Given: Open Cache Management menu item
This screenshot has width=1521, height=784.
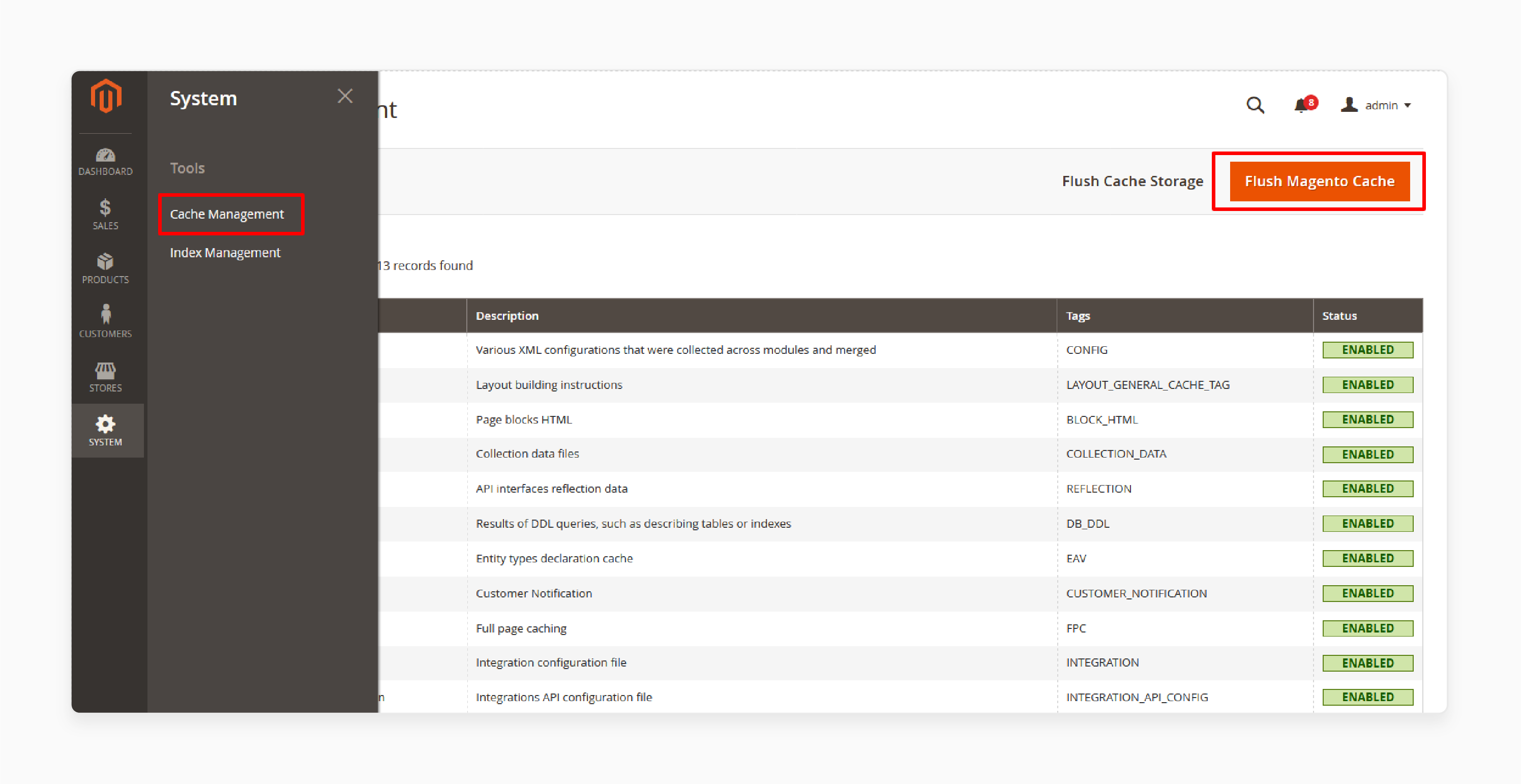Looking at the screenshot, I should point(227,214).
